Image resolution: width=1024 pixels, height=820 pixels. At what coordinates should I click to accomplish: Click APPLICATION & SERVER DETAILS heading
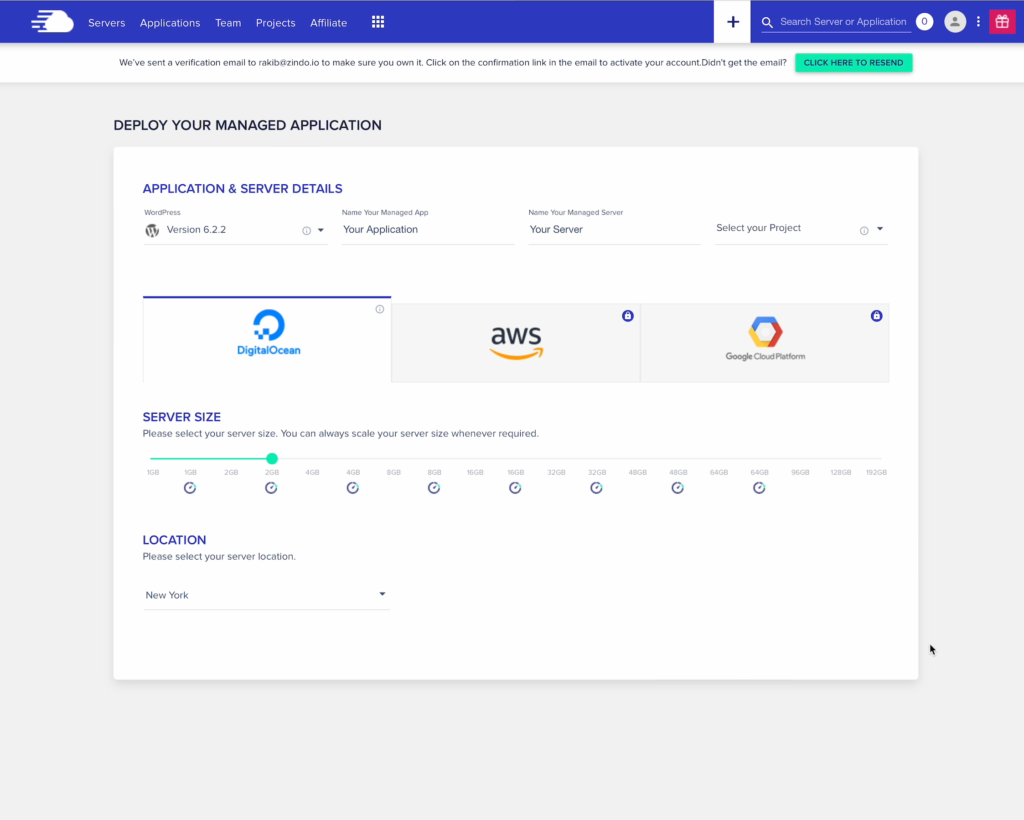tap(242, 189)
